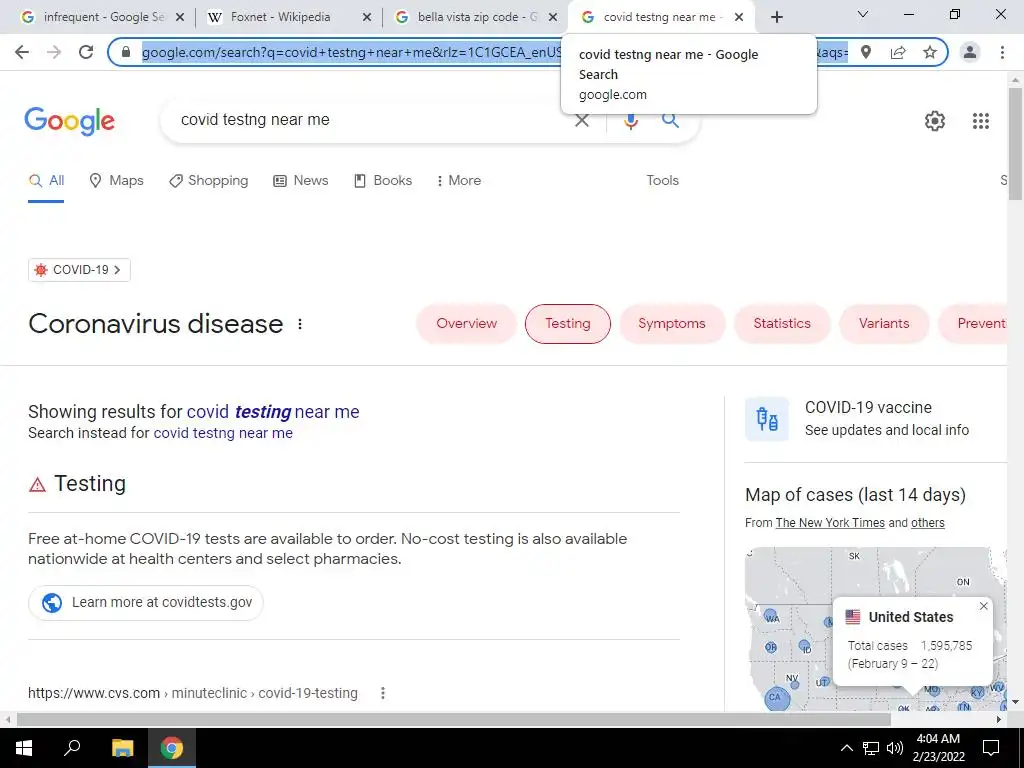Open the tab search dropdown arrow
Viewport: 1024px width, 768px height.
tap(863, 14)
